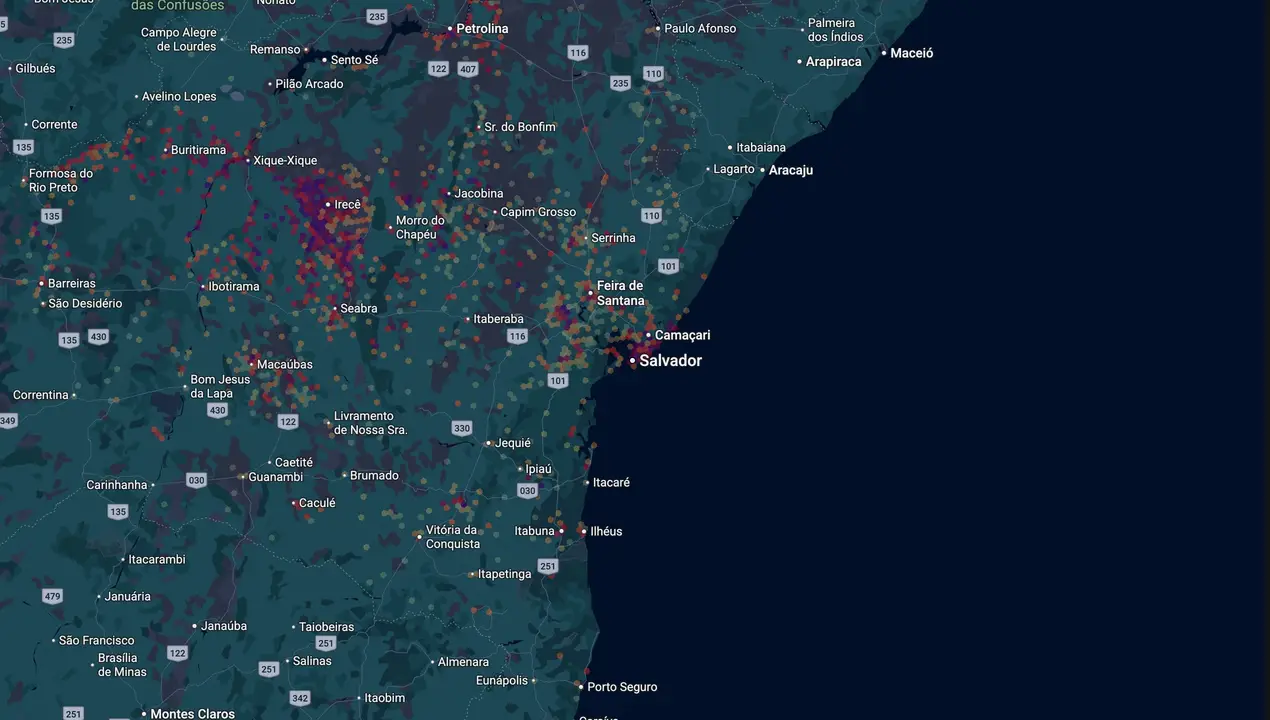The height and width of the screenshot is (720, 1270).
Task: Select the Itacaré label
Action: 612,483
